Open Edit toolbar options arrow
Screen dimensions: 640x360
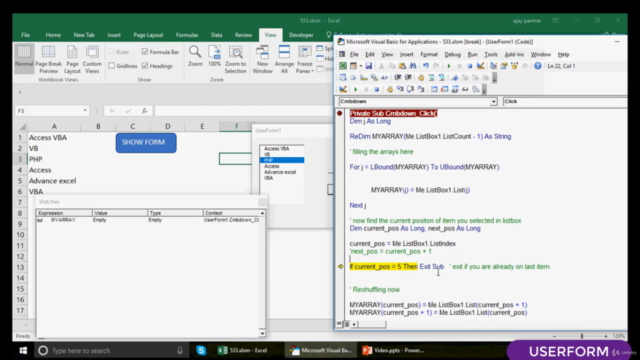[x=494, y=78]
